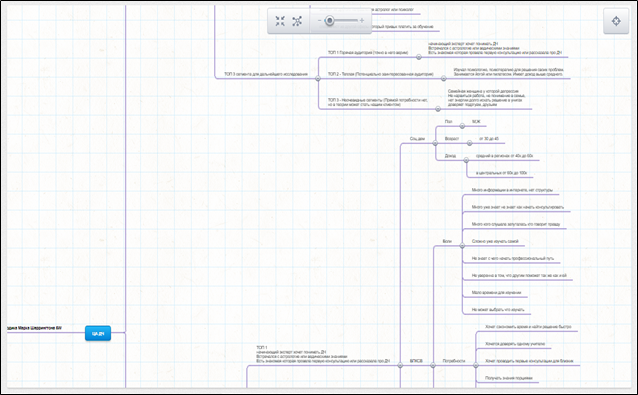Viewport: 638px width, 395px height.
Task: Collapse the Пол node circle
Action: point(462,126)
